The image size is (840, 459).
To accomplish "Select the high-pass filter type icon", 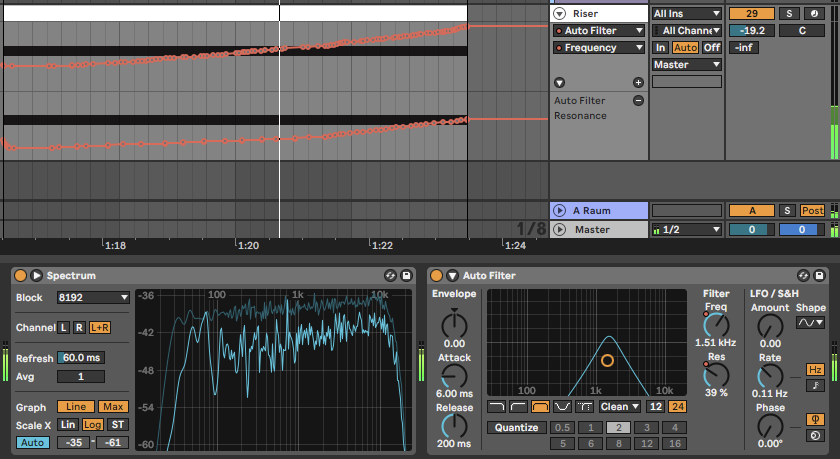I will [x=518, y=407].
